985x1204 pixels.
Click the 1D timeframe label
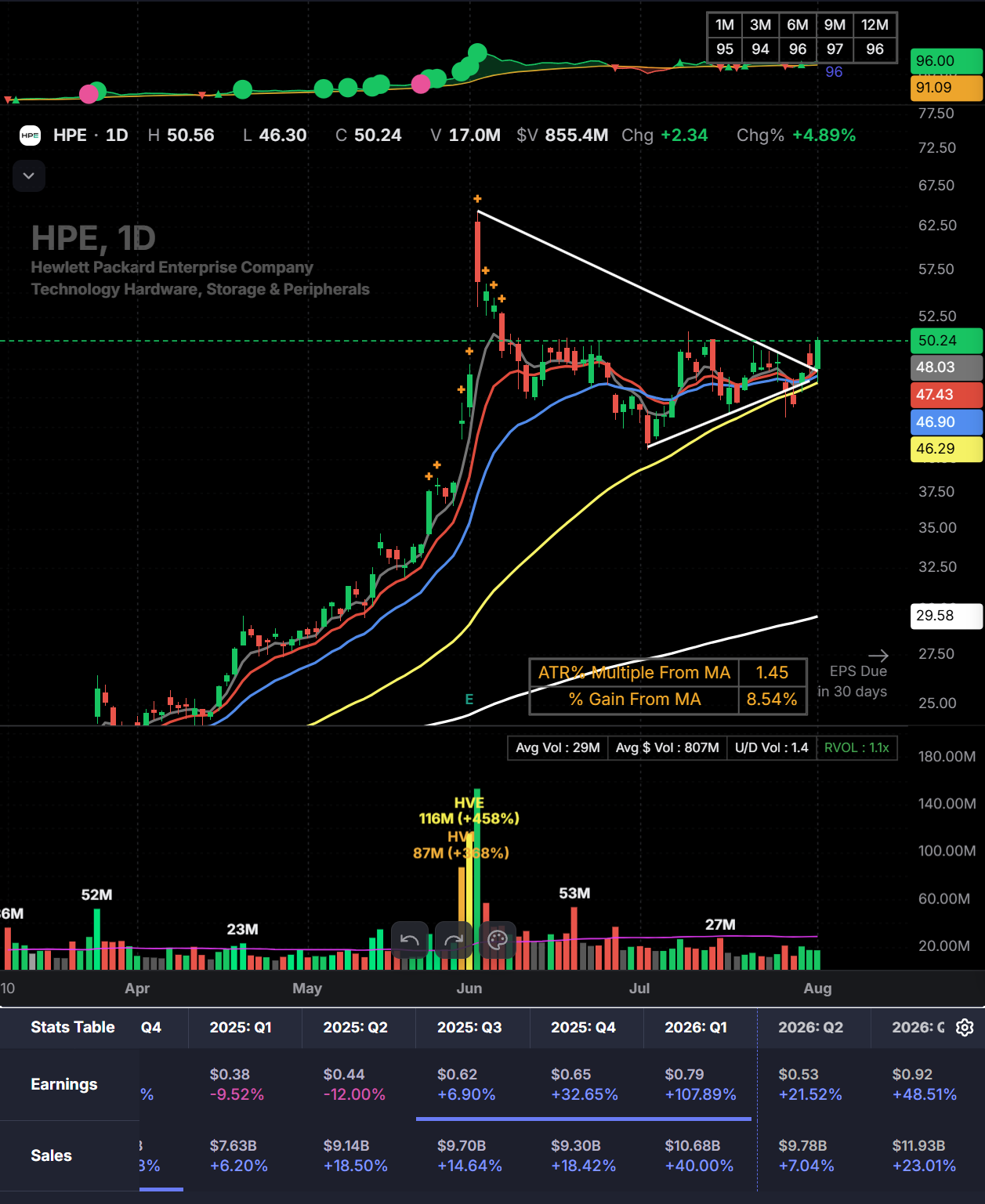[117, 135]
